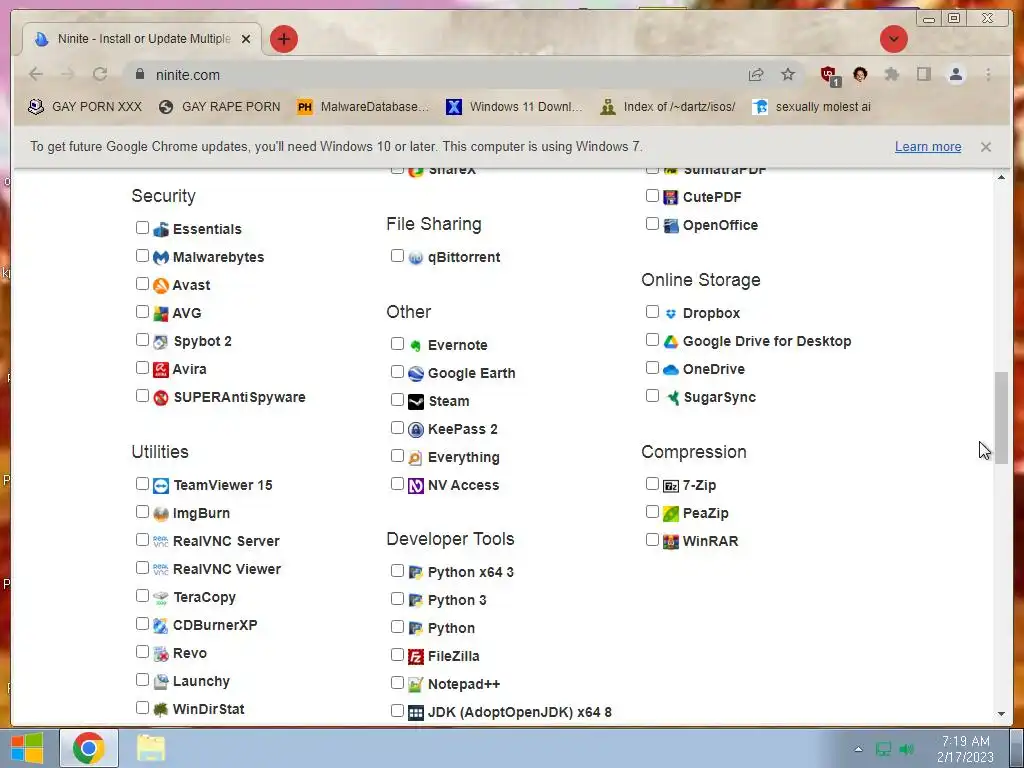Open the Index of /~dartz/isos/ bookmark
Viewport: 1024px width, 768px height.
coord(668,107)
